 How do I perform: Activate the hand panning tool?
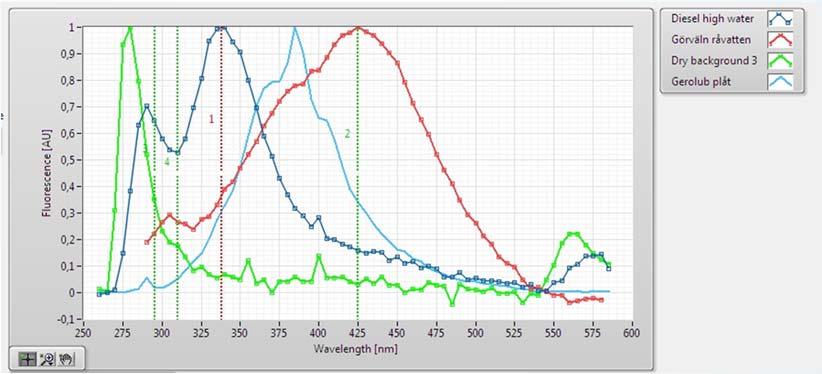coord(67,359)
